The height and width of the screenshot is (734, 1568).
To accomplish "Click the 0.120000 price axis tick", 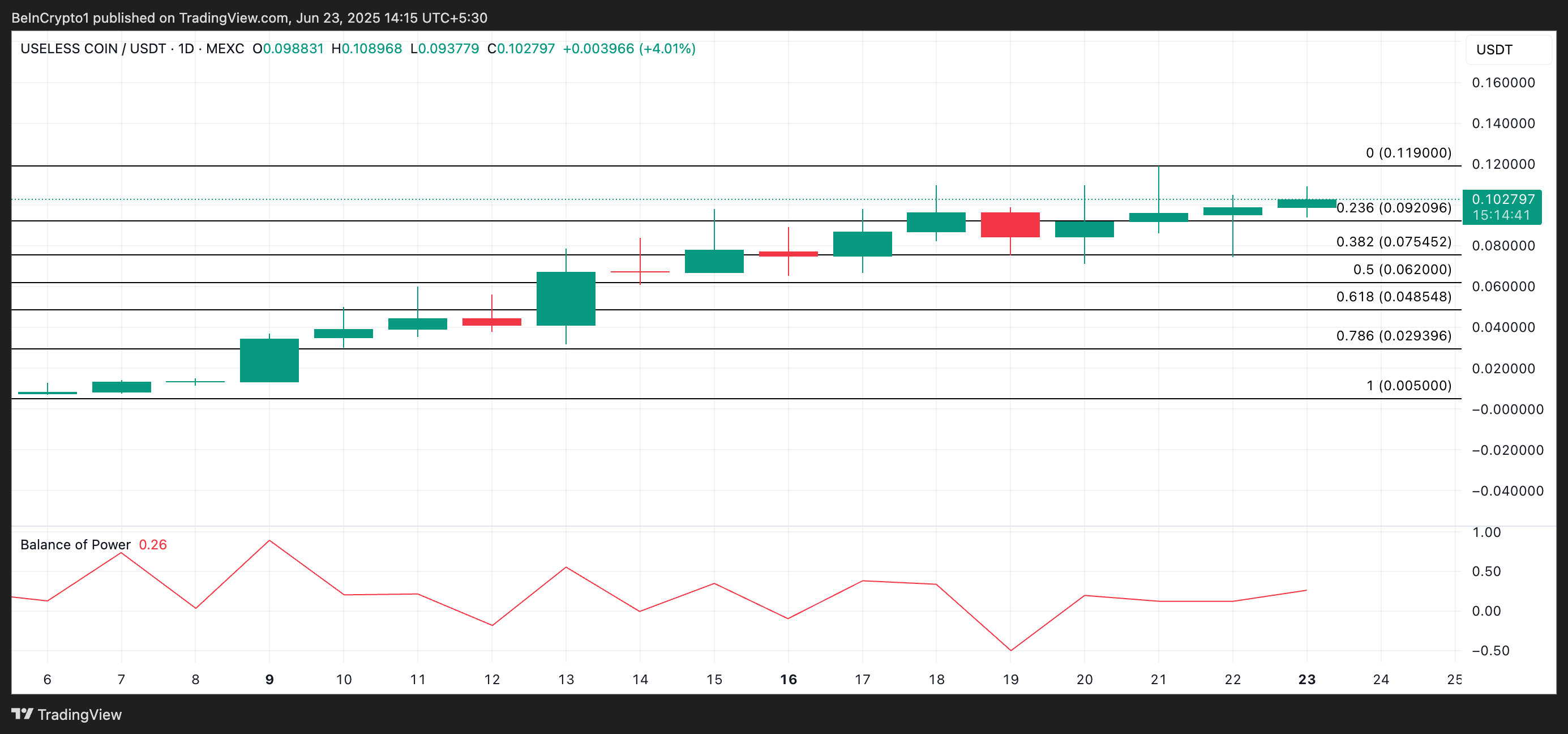I will (1503, 164).
